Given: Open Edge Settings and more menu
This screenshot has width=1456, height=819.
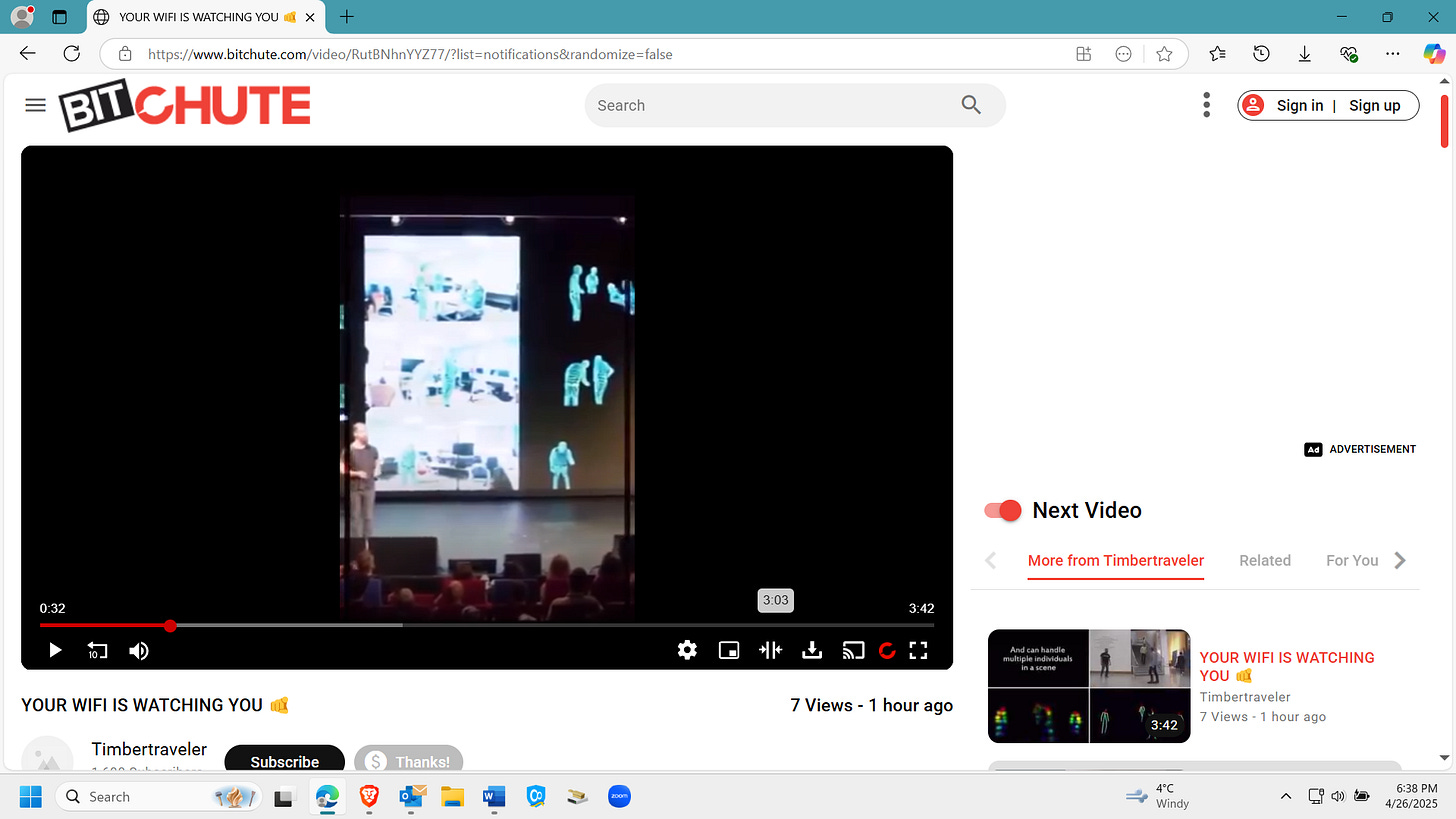Looking at the screenshot, I should (x=1393, y=54).
